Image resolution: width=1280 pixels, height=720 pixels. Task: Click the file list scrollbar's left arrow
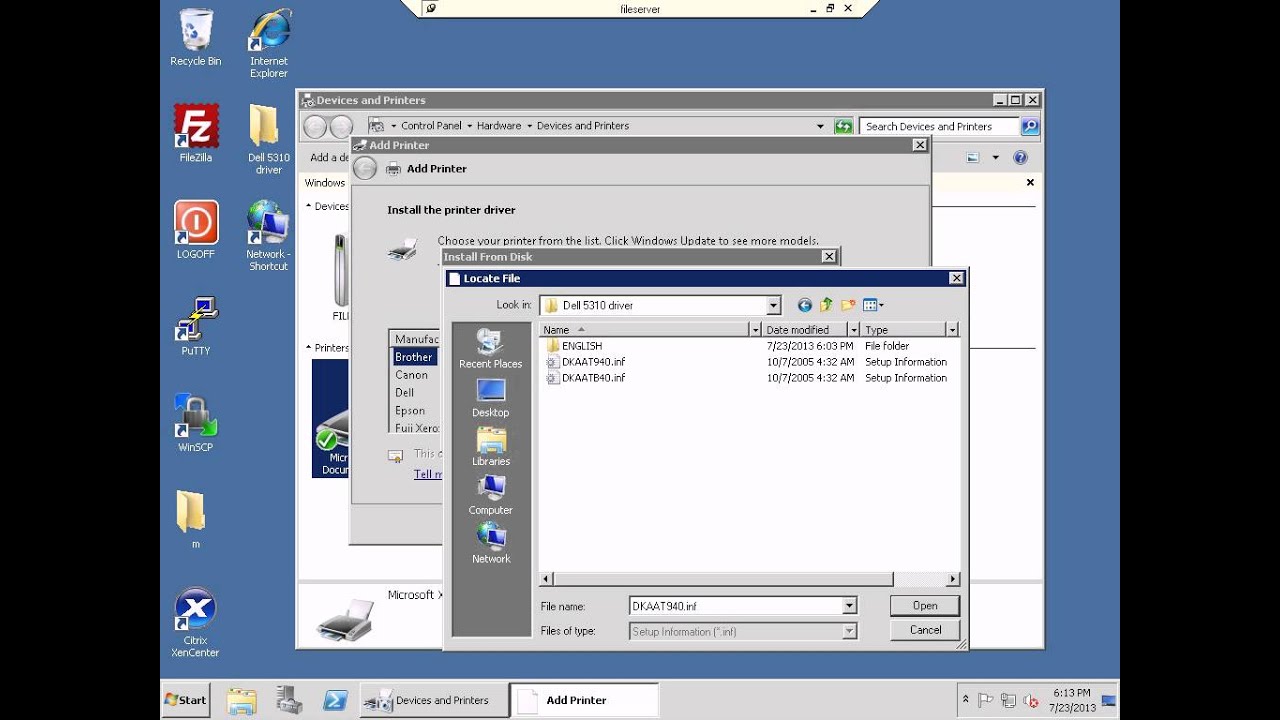pos(546,579)
